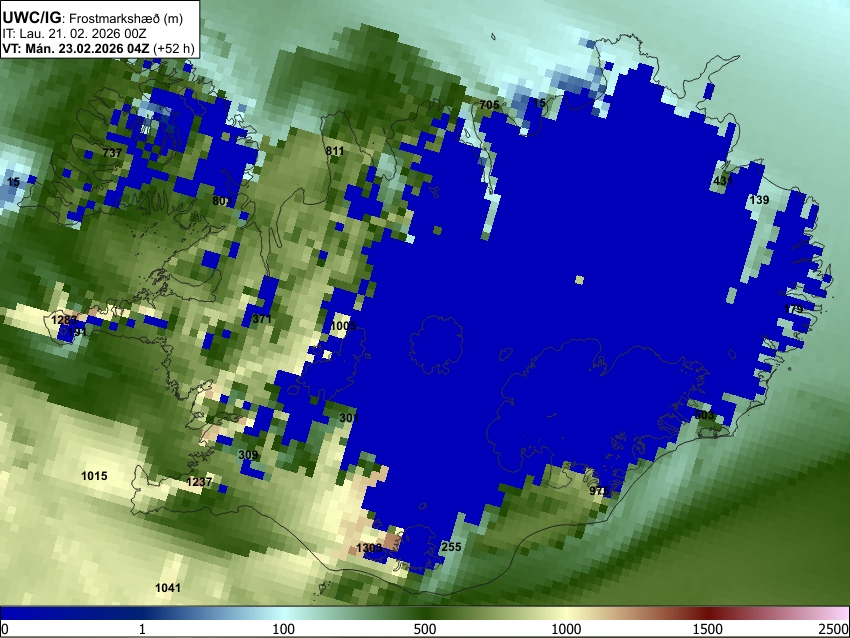The width and height of the screenshot is (850, 638).
Task: Click the 1500 tick label on colorbar
Action: pyautogui.click(x=708, y=629)
